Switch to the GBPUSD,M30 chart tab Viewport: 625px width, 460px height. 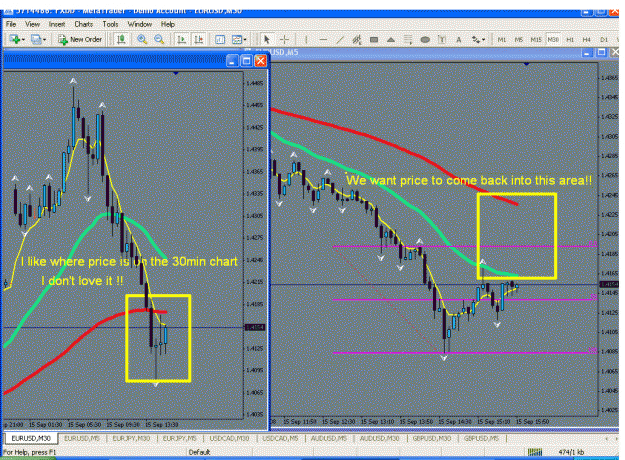tap(432, 438)
